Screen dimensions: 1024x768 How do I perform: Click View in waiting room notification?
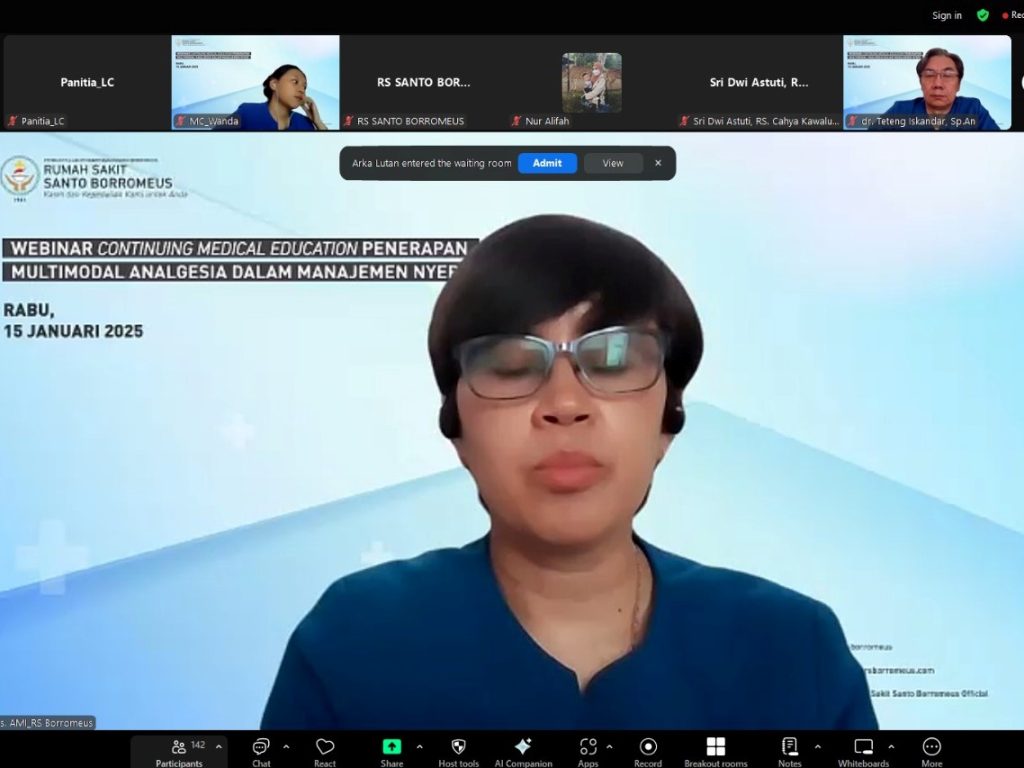[613, 163]
